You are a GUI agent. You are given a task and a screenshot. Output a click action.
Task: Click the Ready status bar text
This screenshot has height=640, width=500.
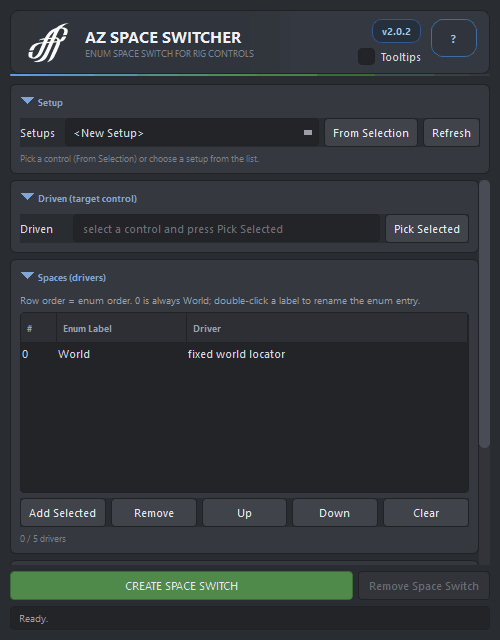click(33, 618)
